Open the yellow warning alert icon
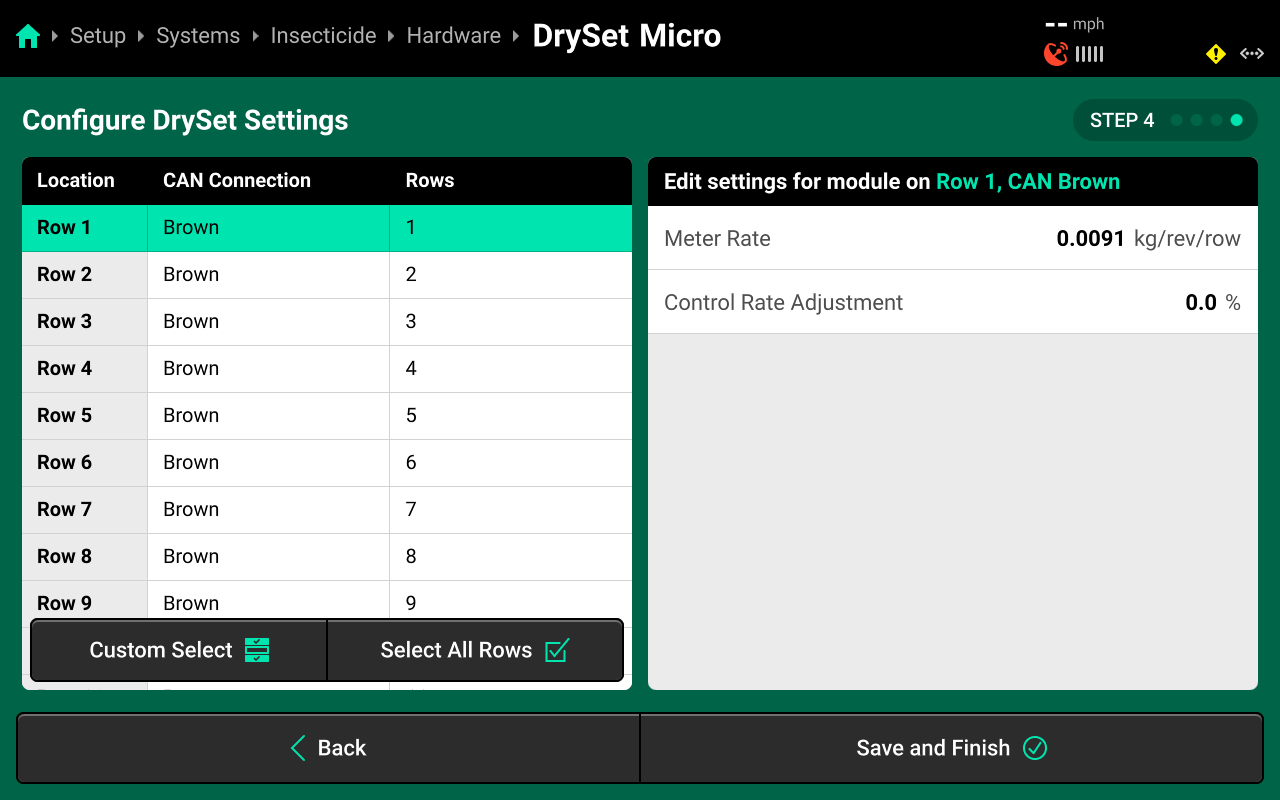 tap(1215, 54)
